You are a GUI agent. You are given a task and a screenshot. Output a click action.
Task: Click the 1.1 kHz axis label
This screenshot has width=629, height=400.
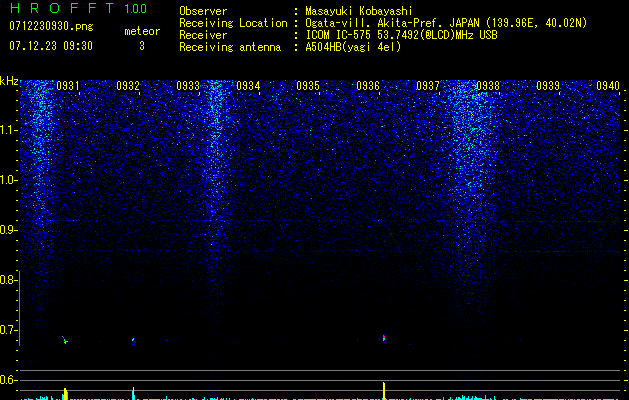pyautogui.click(x=8, y=130)
